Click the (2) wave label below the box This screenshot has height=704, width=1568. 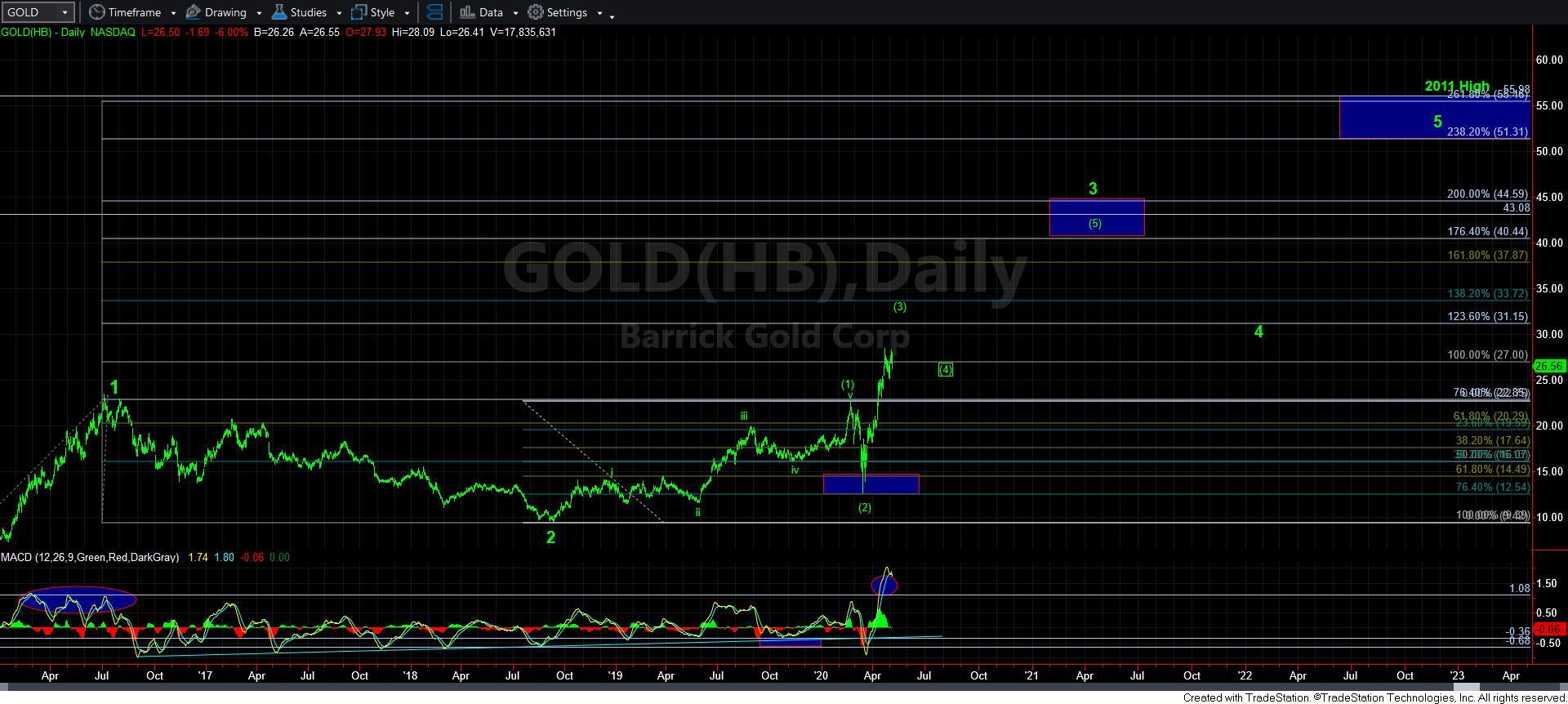(x=865, y=507)
